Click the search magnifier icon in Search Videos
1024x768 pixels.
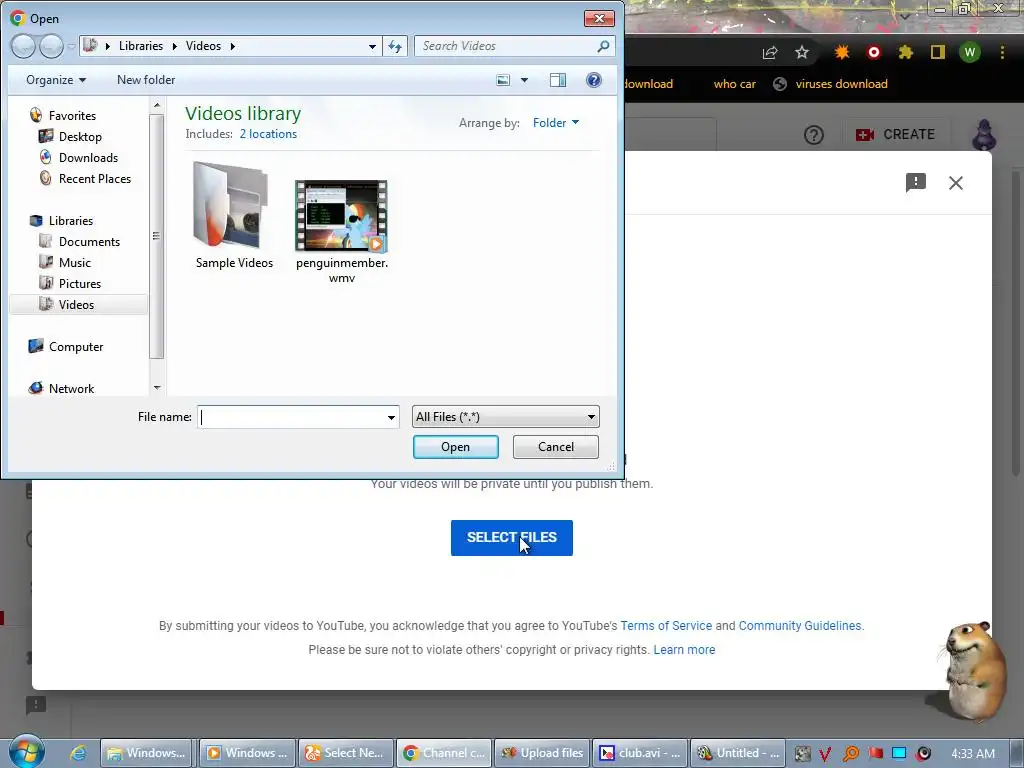click(x=603, y=46)
